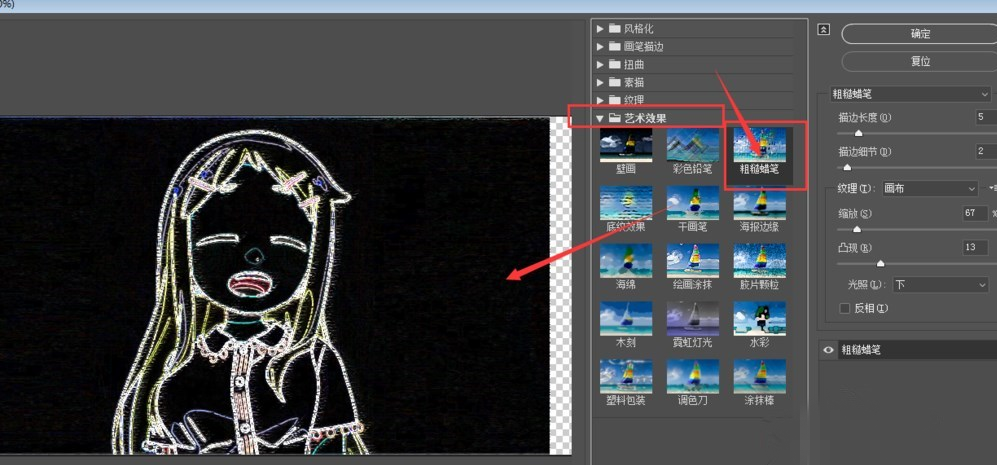The width and height of the screenshot is (997, 465).
Task: Expand the 纹理 filter folder
Action: pyautogui.click(x=600, y=100)
